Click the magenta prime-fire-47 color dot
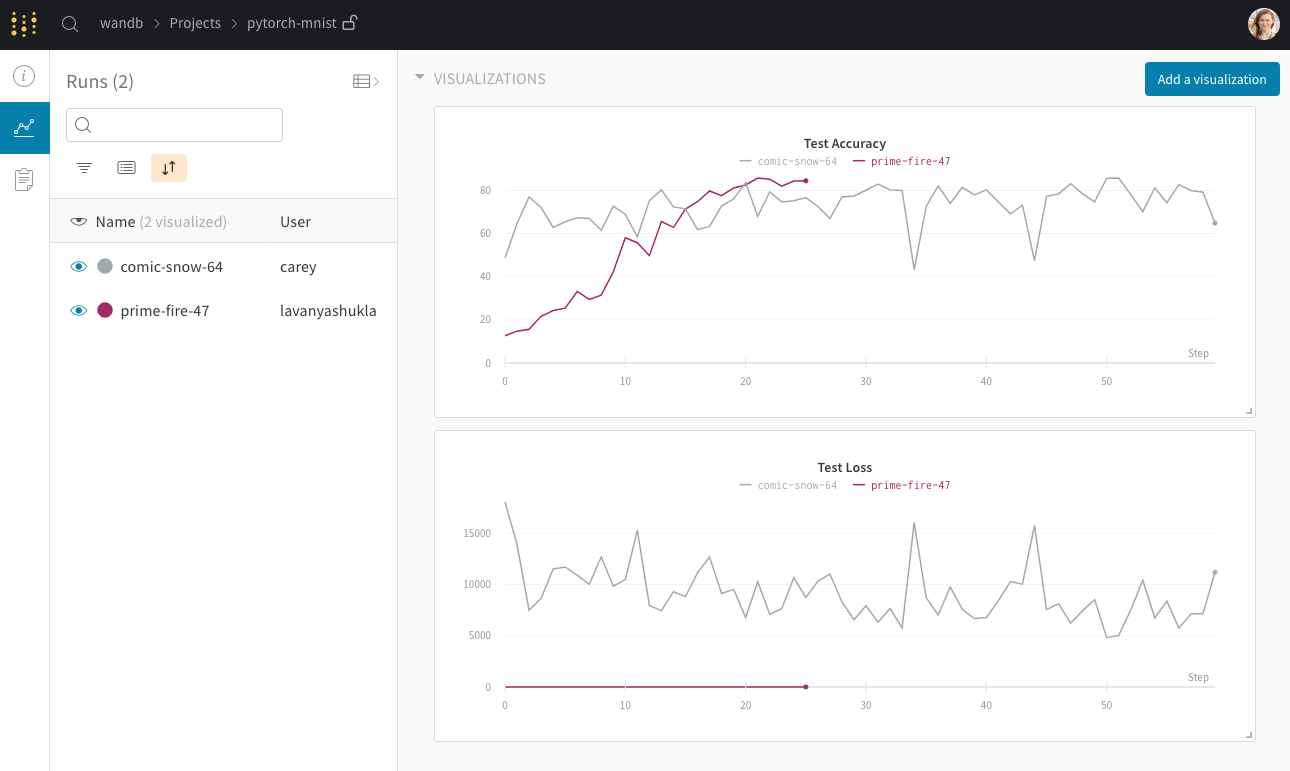 tap(105, 311)
